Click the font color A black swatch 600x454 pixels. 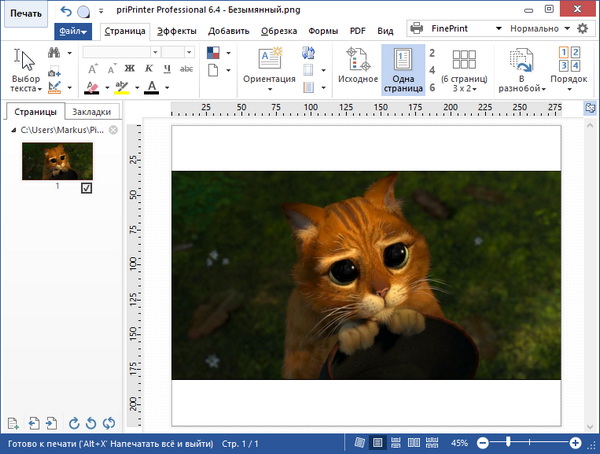[152, 88]
